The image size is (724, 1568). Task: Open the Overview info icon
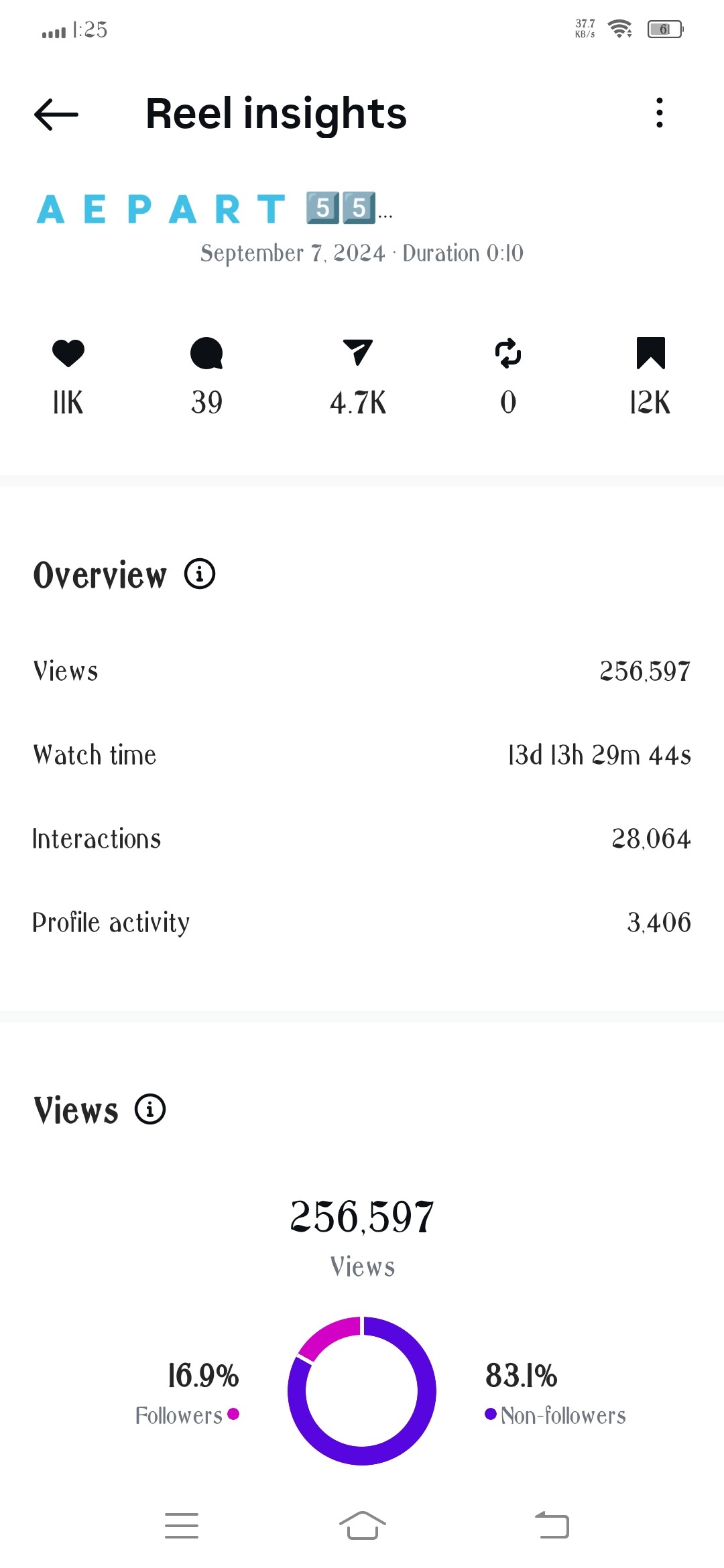[x=200, y=574]
